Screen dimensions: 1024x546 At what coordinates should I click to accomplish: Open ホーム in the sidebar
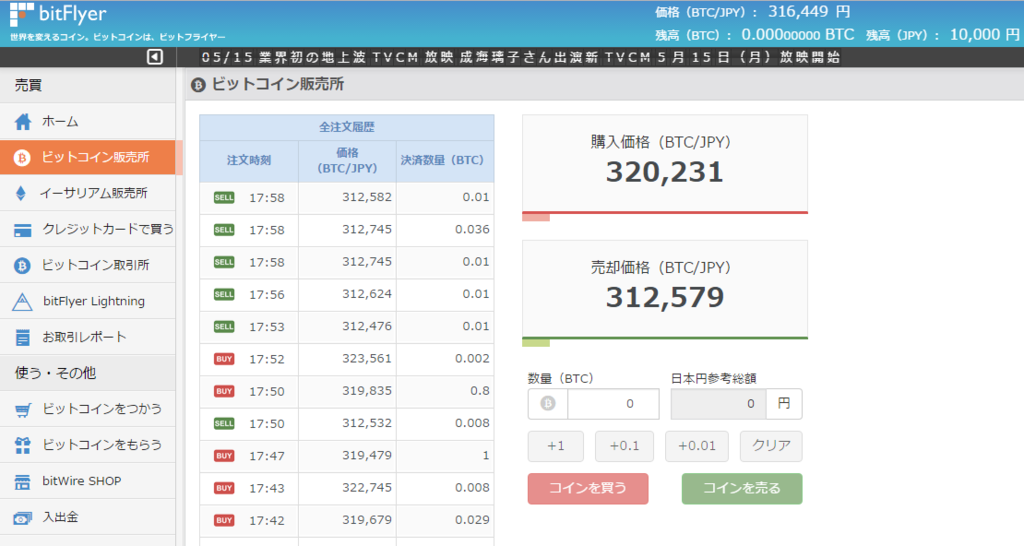tap(88, 121)
